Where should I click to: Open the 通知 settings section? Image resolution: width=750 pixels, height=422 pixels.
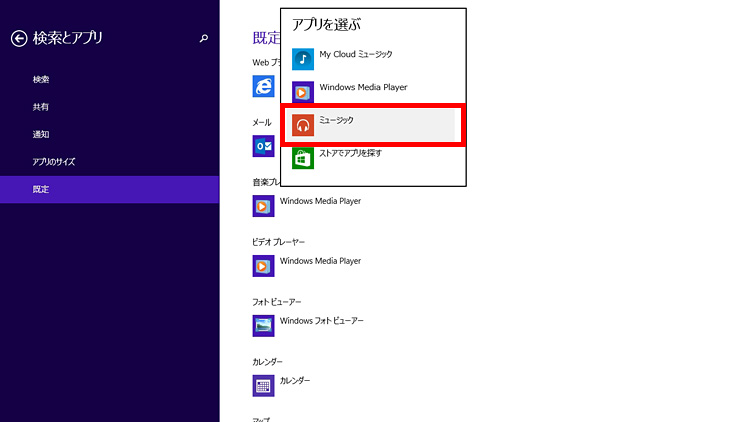(x=41, y=134)
